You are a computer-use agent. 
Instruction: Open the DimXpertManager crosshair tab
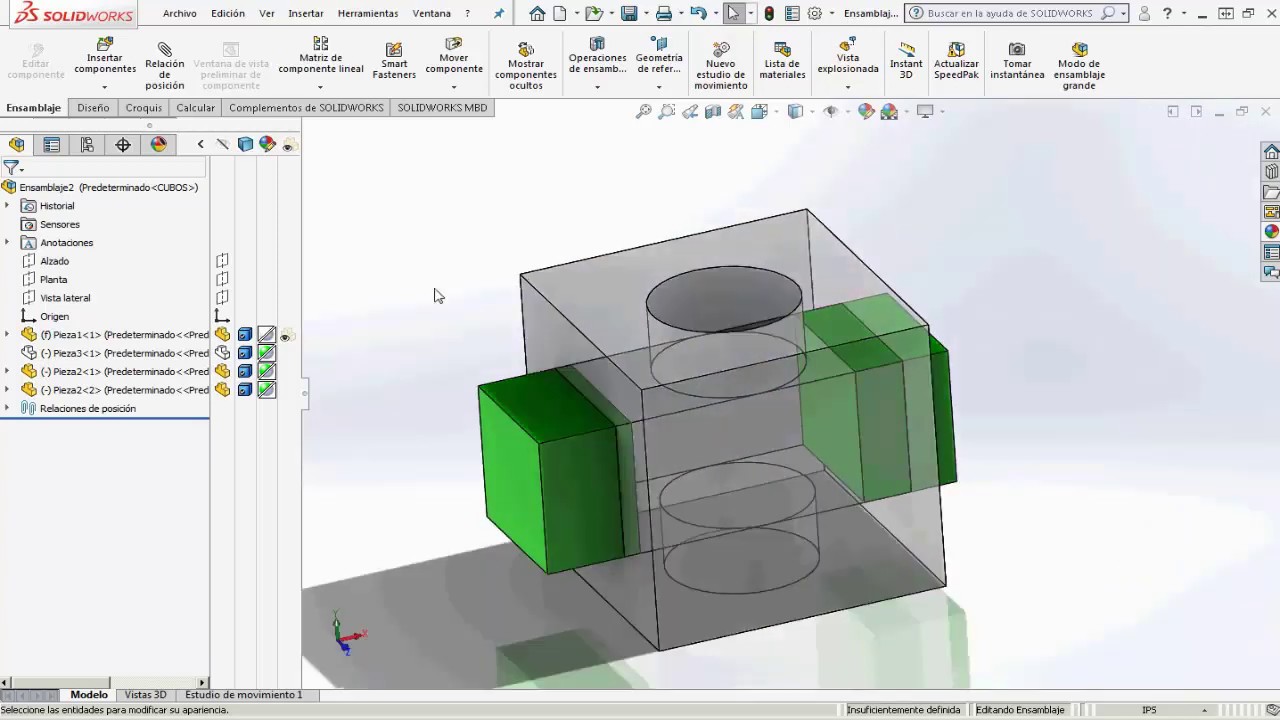123,145
